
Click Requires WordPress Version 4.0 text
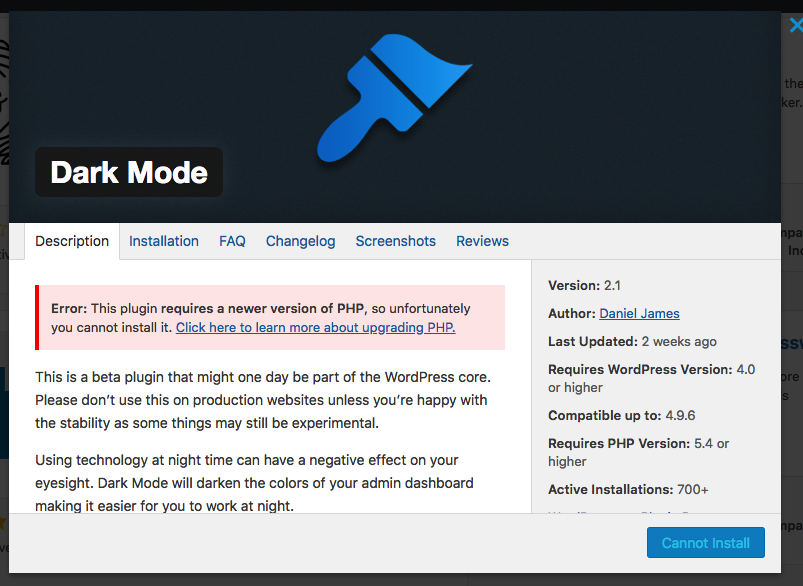[x=651, y=379]
